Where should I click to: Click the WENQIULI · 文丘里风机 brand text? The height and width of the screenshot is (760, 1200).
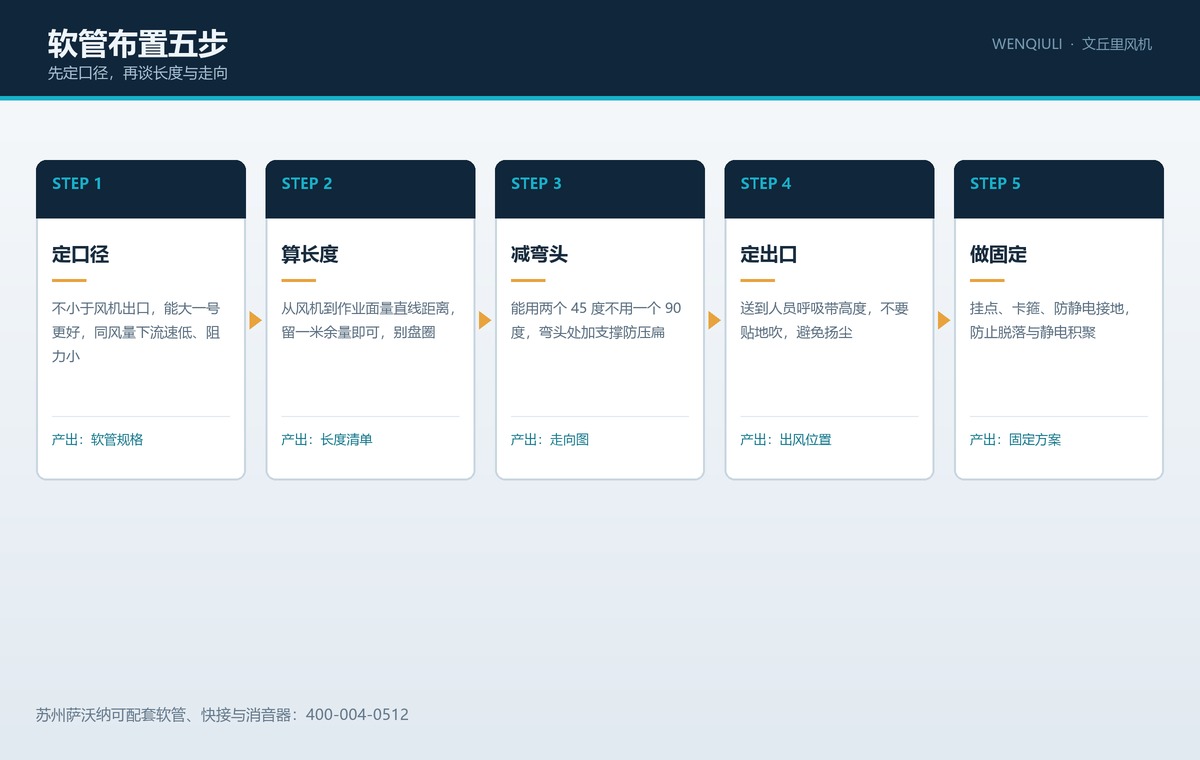[1072, 44]
